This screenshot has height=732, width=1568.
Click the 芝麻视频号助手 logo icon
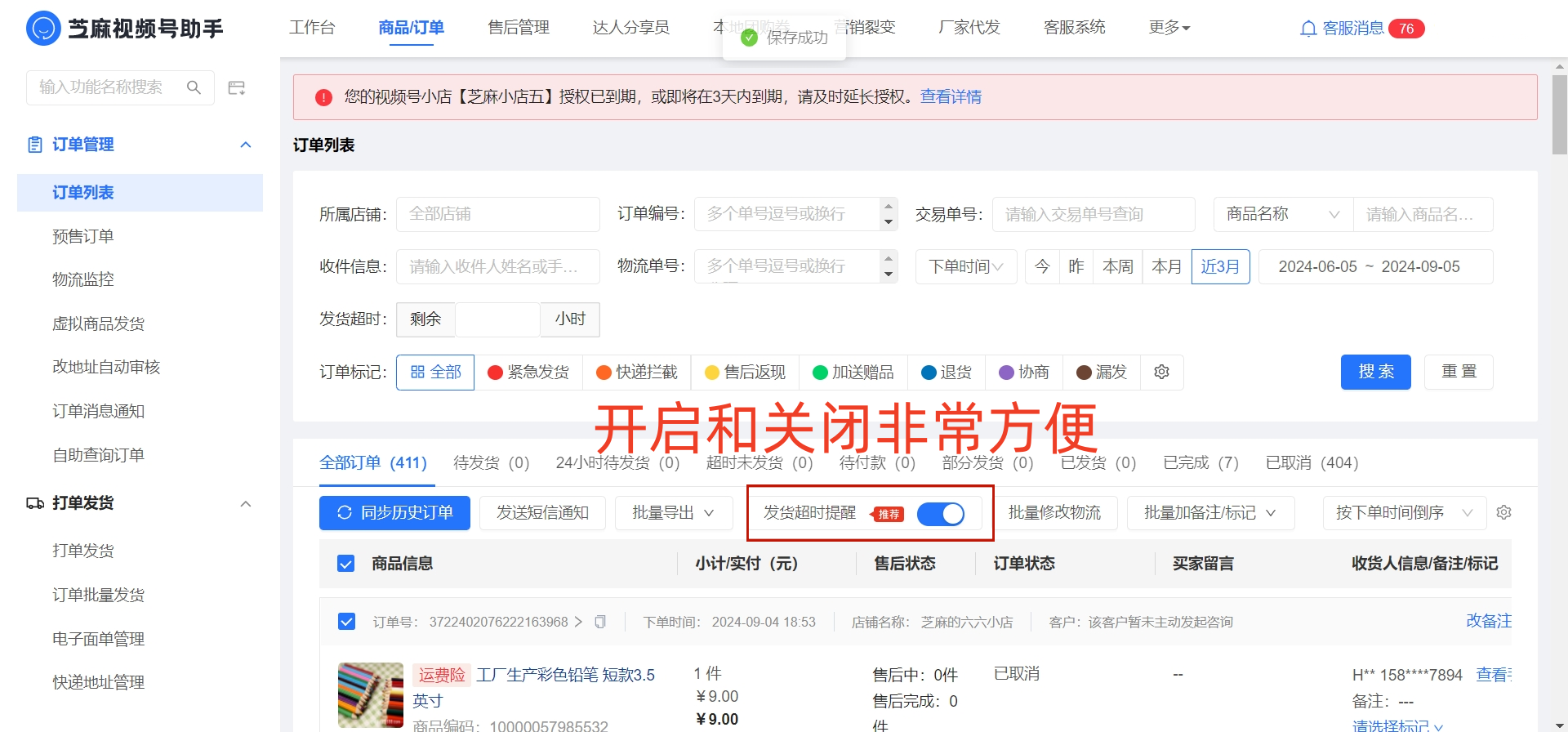[x=43, y=29]
